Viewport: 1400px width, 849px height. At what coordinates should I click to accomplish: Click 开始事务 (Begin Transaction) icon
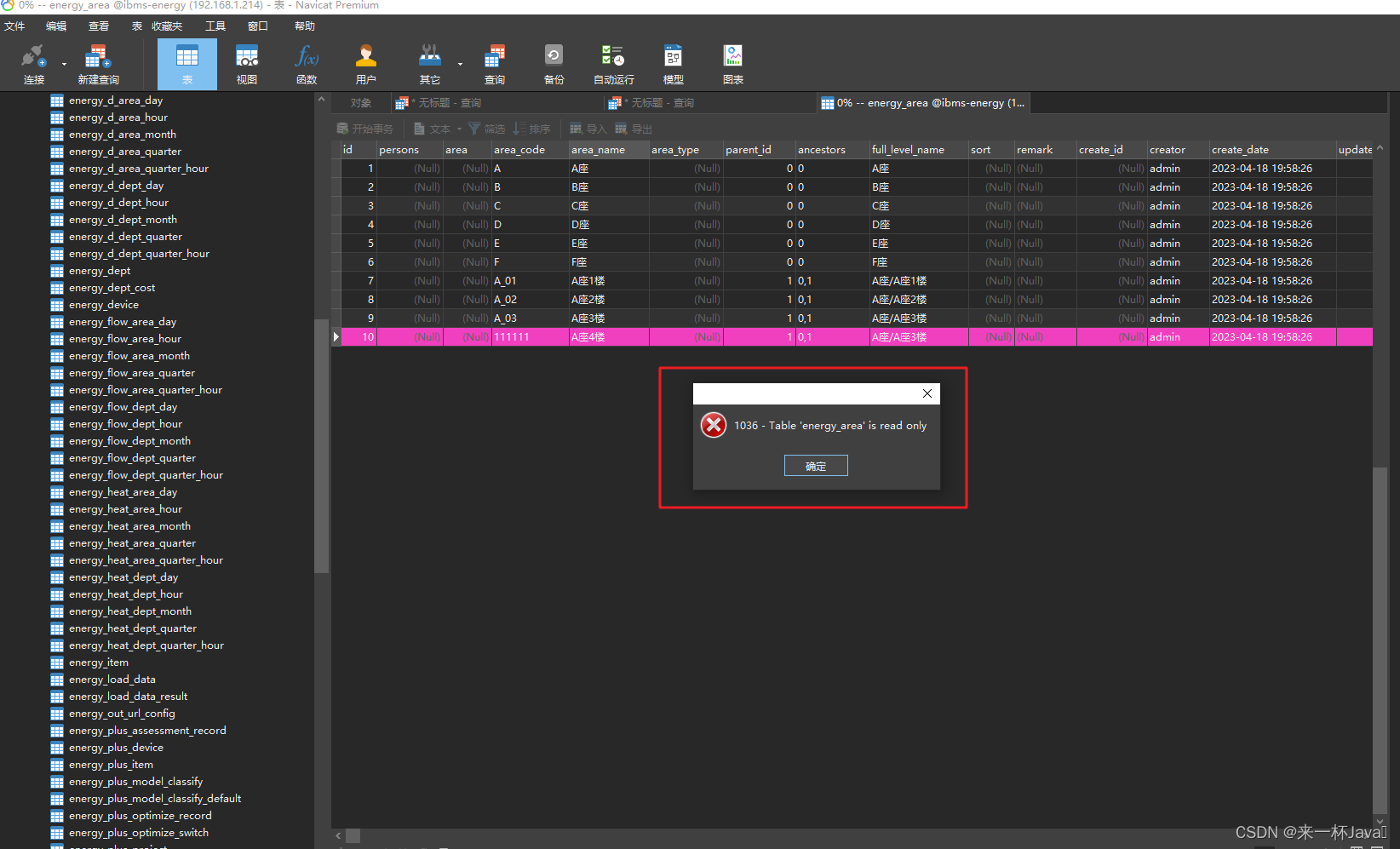364,129
